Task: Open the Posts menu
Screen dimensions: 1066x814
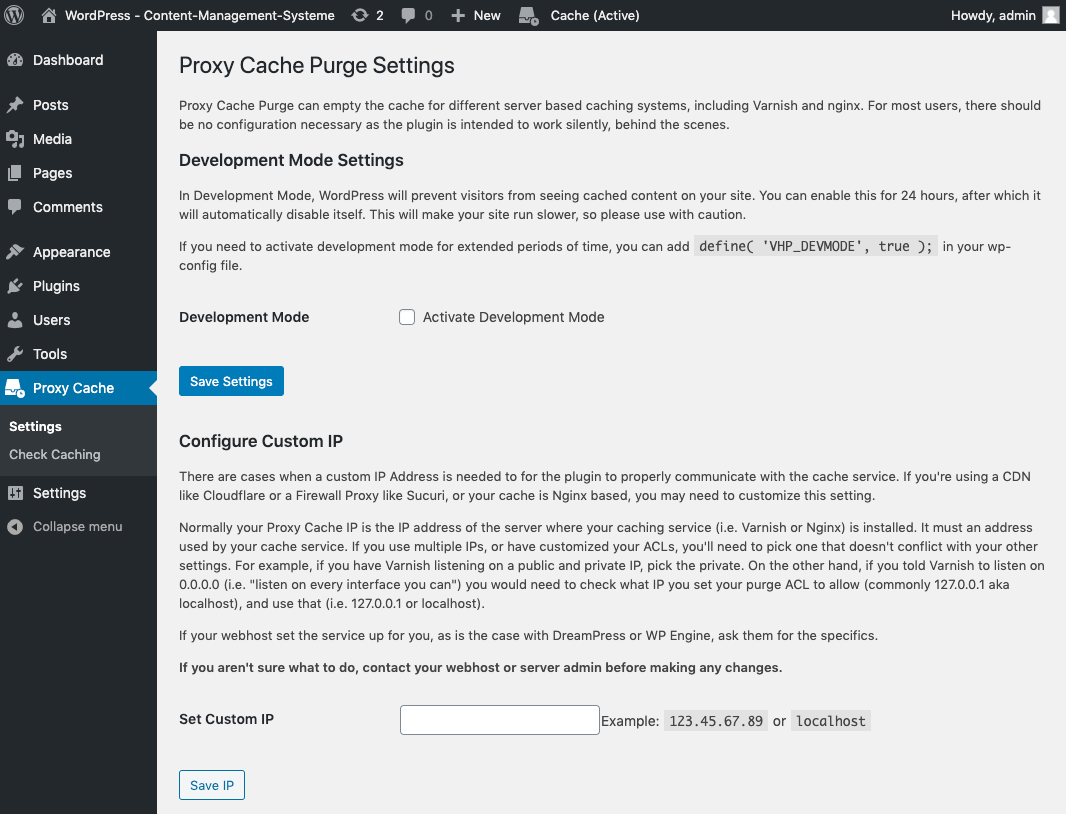Action: click(x=50, y=105)
